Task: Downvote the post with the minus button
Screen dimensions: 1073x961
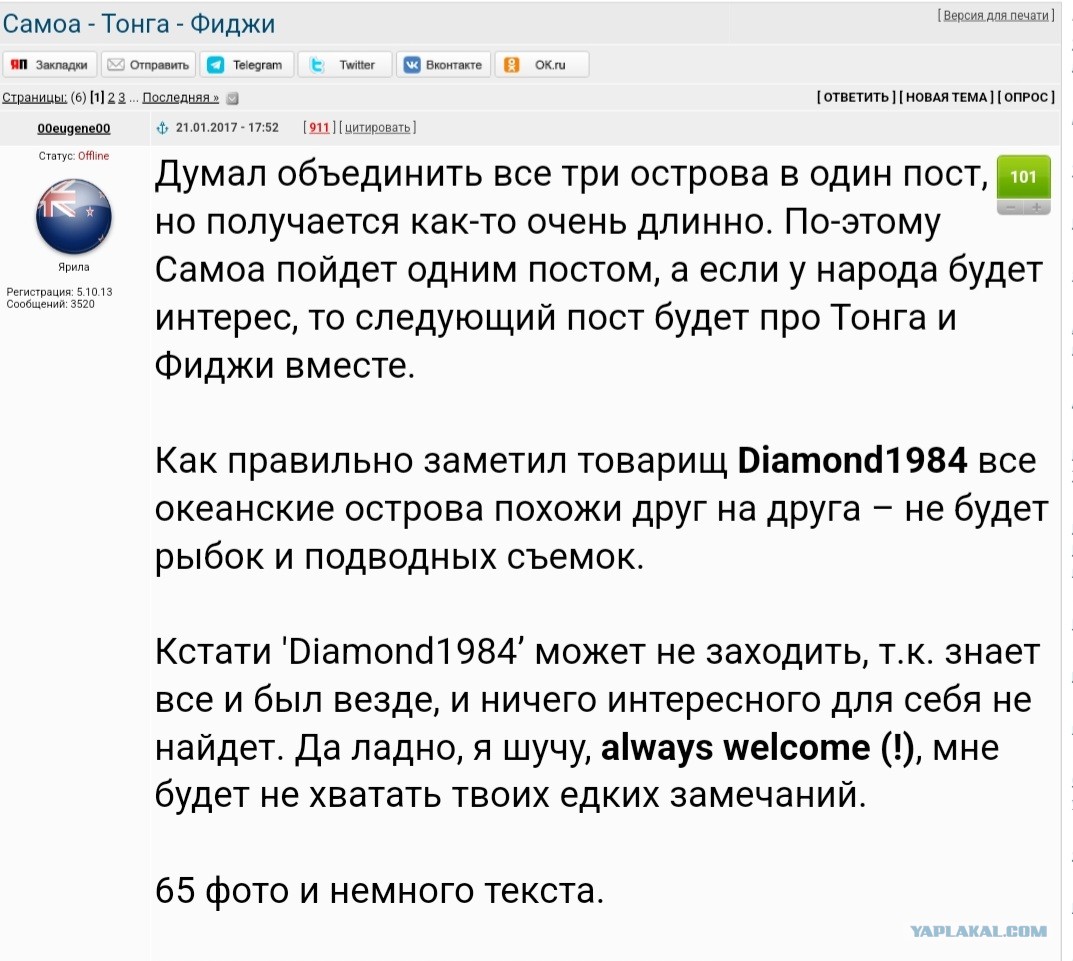Action: [1010, 207]
